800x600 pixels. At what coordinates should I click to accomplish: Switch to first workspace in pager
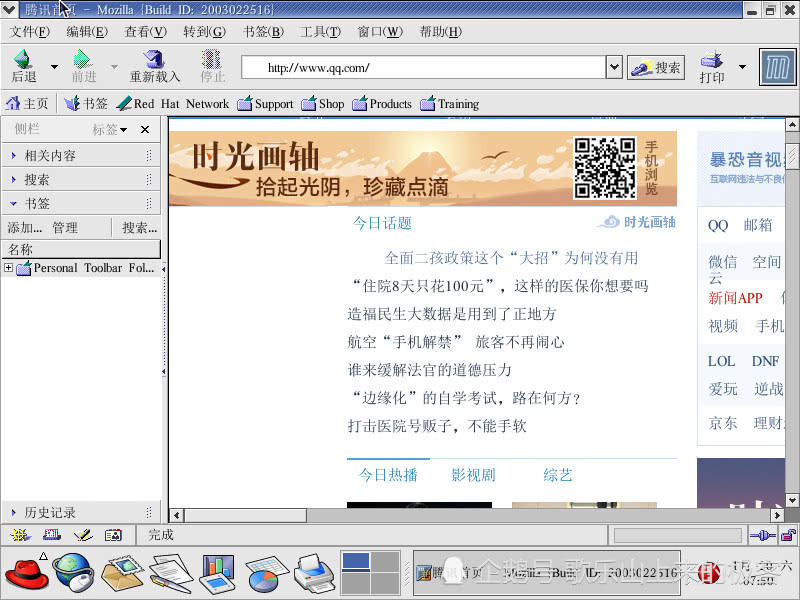point(356,561)
